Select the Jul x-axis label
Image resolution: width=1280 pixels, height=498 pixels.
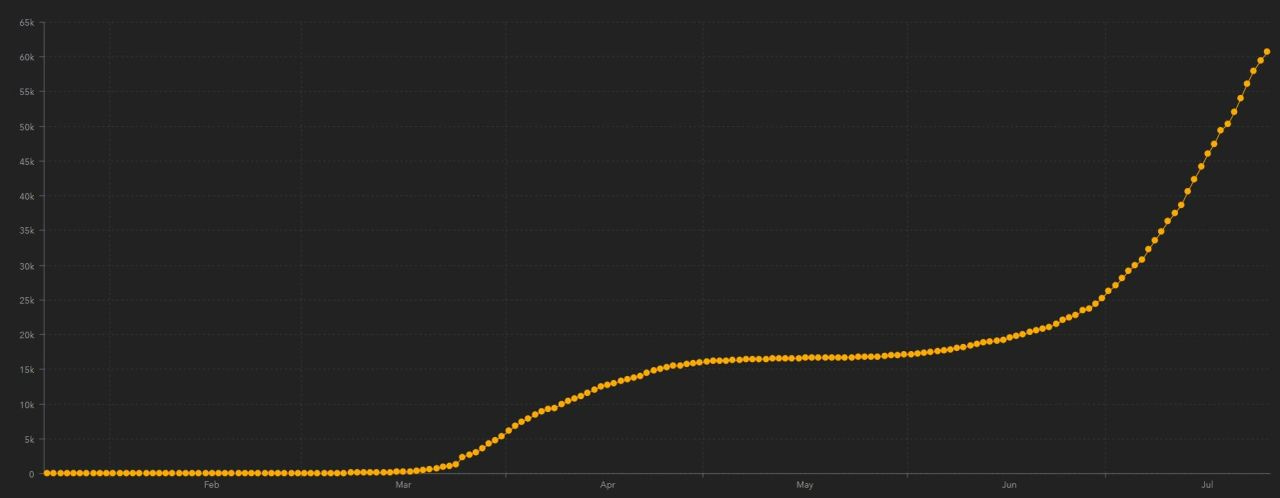(x=1207, y=485)
